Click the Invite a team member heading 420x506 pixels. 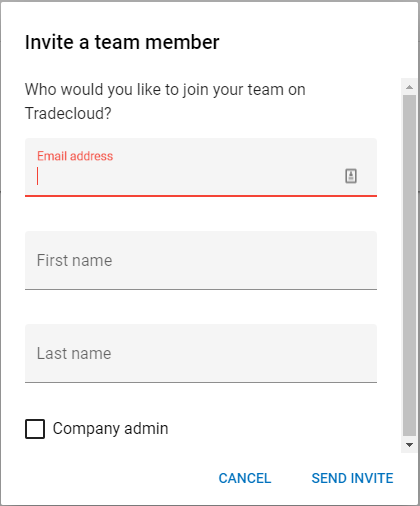(x=122, y=42)
